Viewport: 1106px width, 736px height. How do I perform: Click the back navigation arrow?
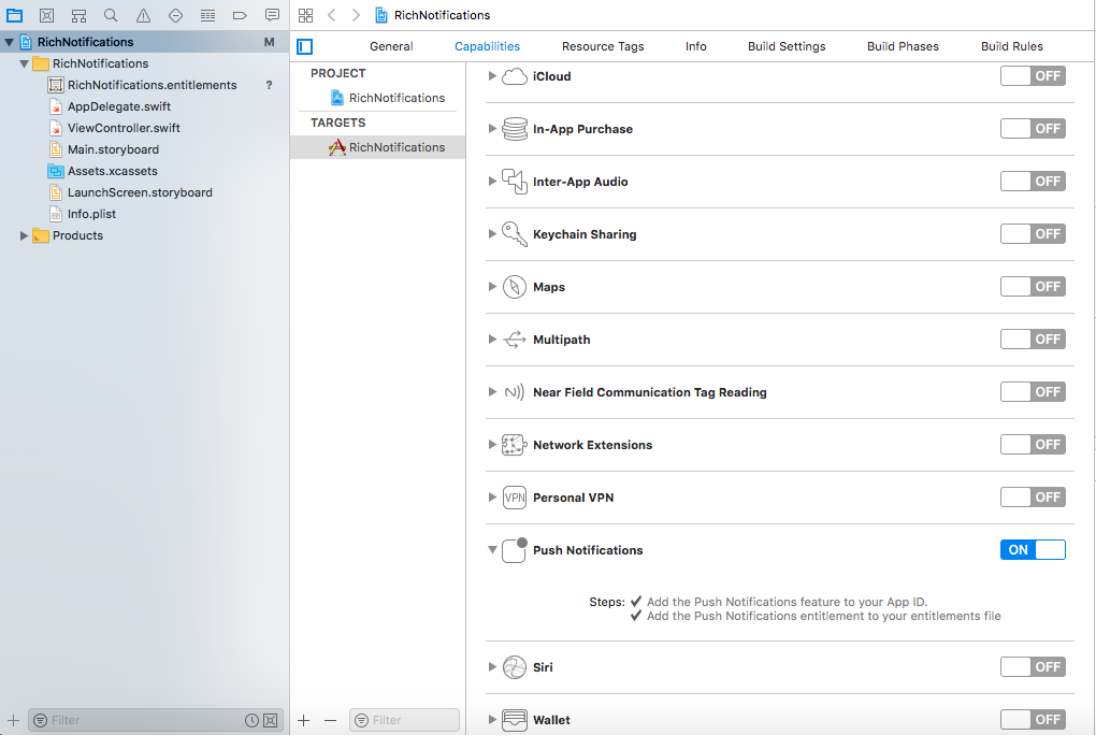coord(331,14)
